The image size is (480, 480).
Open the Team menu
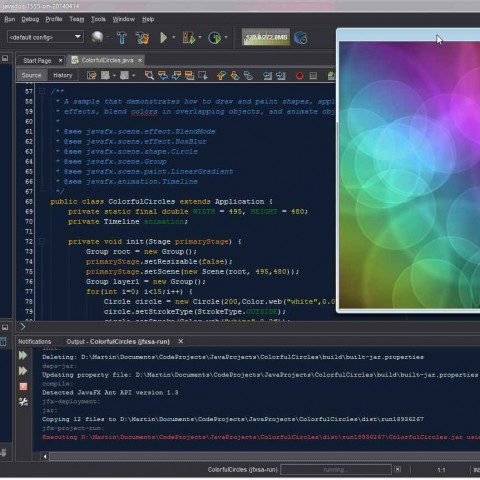[77, 19]
